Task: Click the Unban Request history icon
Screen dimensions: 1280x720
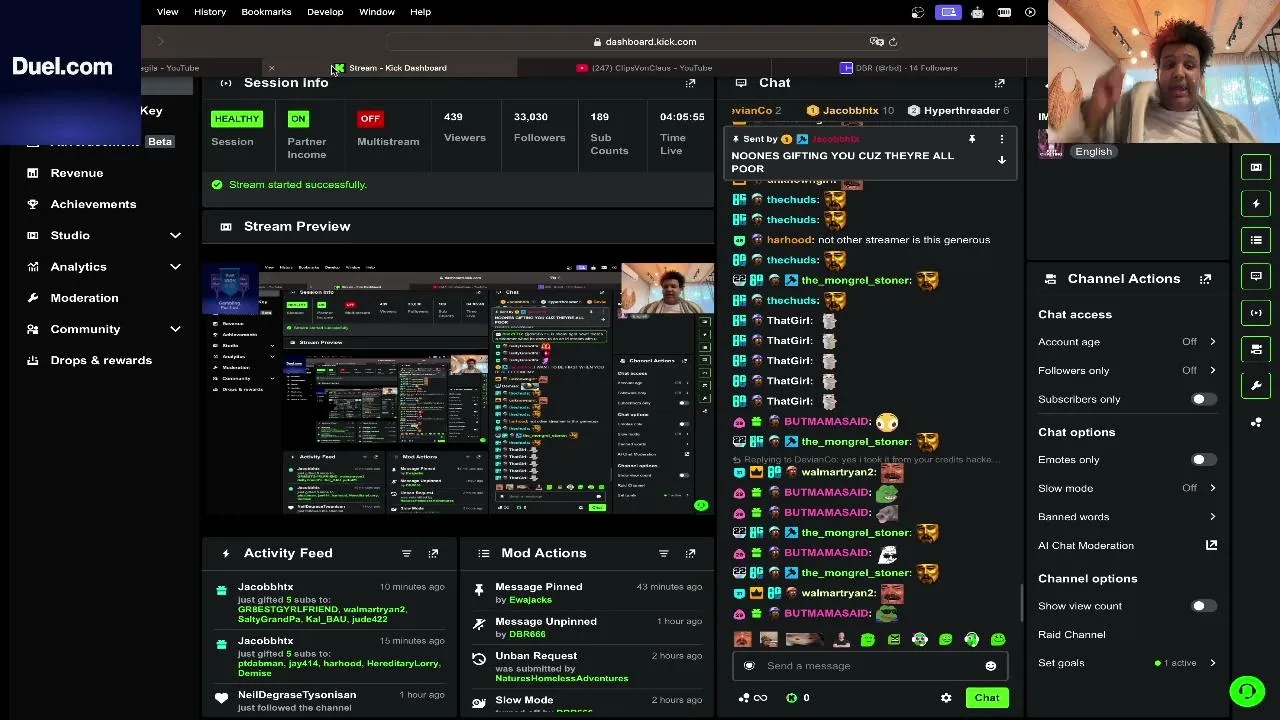Action: tap(479, 658)
